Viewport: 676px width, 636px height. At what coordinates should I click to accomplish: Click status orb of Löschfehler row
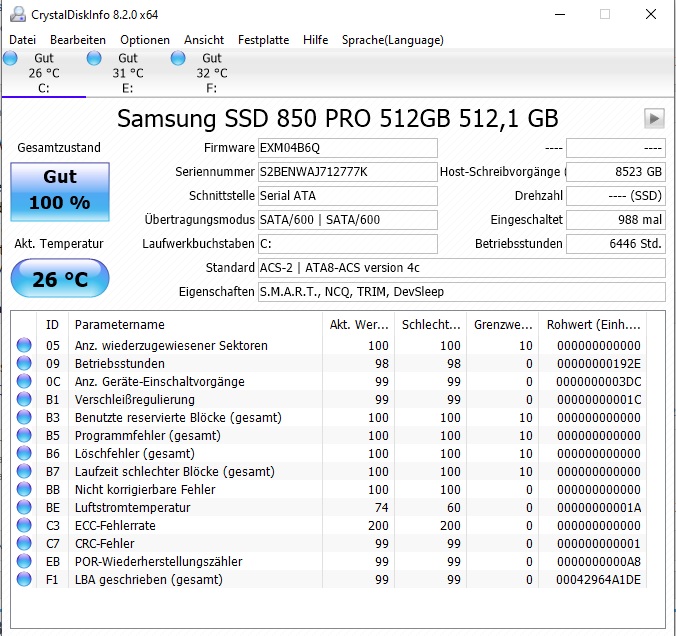(24, 454)
